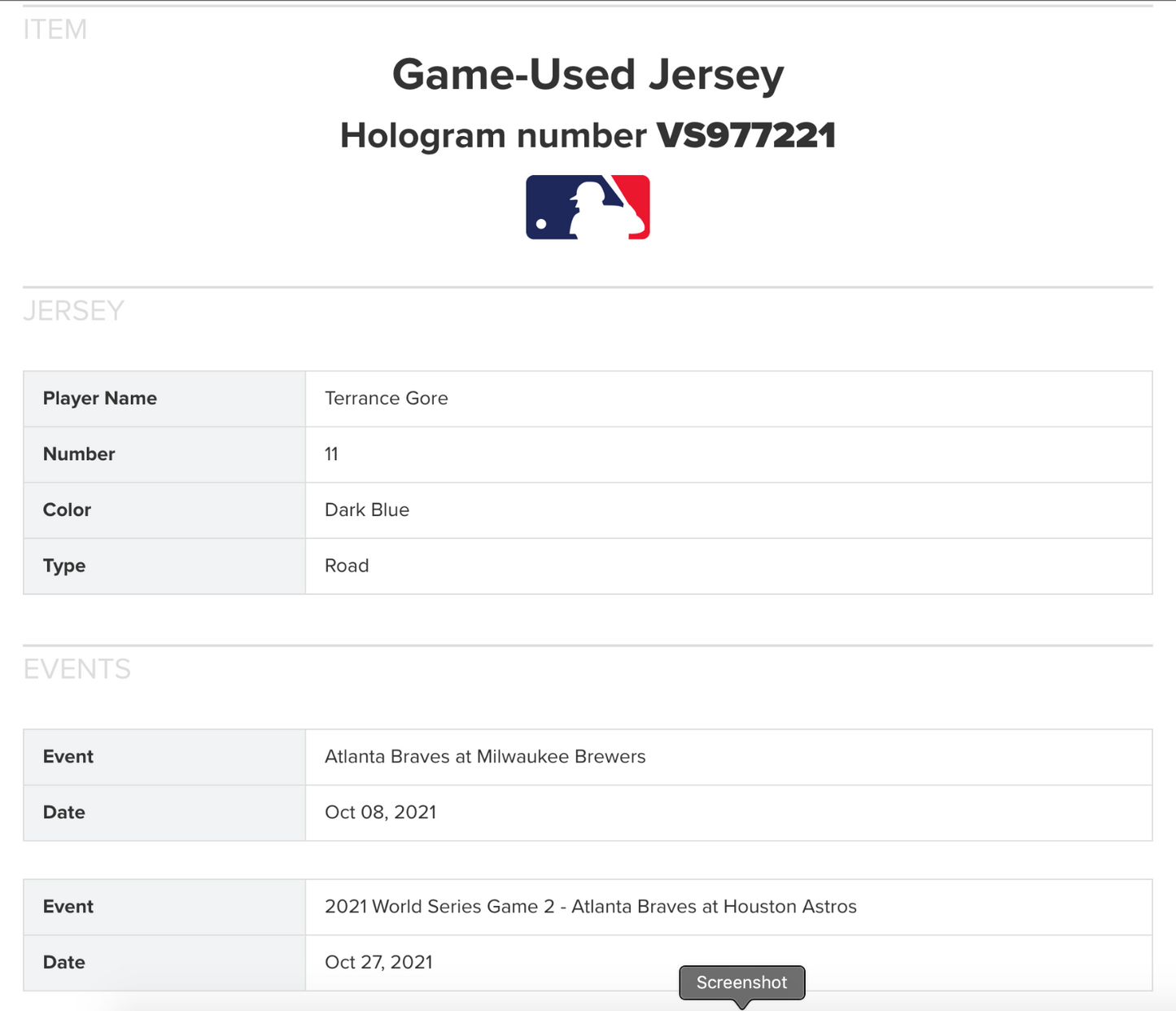The image size is (1176, 1011).
Task: Click the Color row label
Action: 67,510
